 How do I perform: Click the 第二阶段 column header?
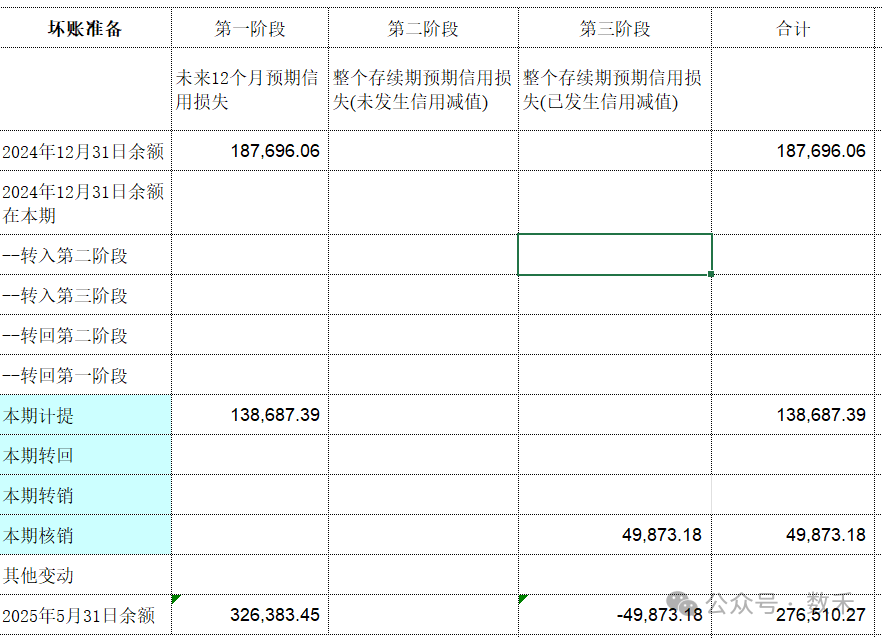(x=423, y=28)
